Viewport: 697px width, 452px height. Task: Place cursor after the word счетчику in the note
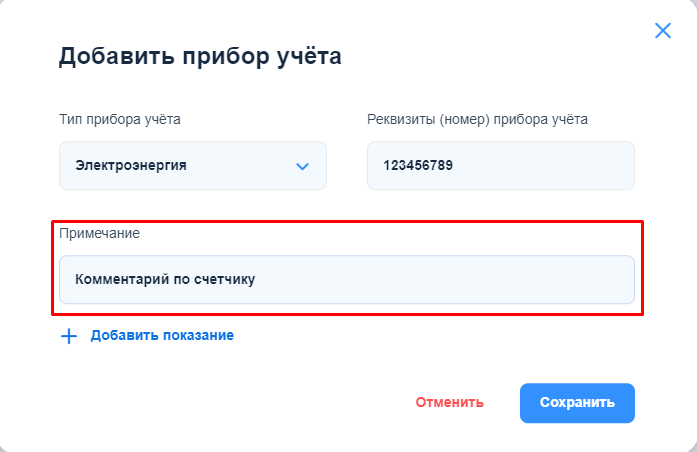257,280
